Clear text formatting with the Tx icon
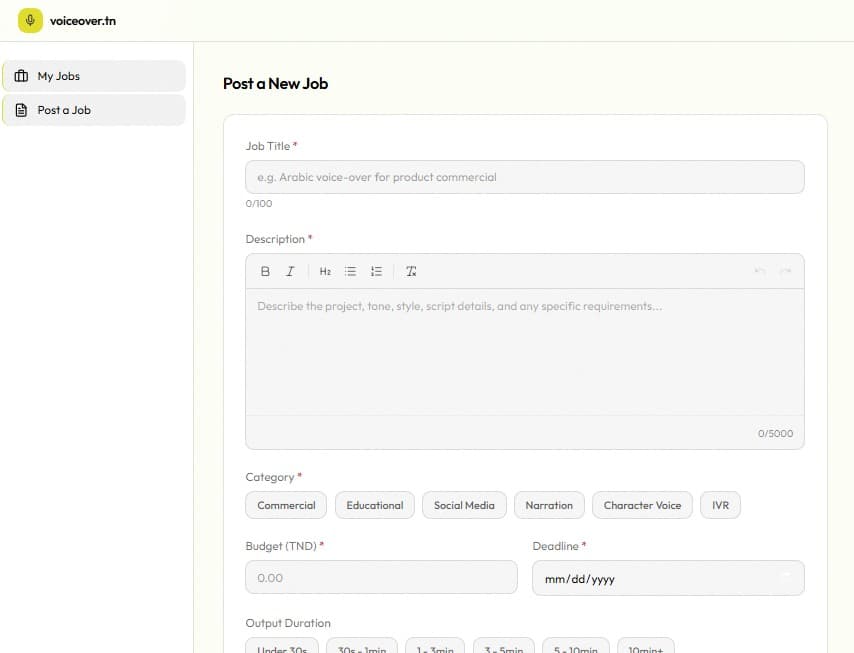 410,270
